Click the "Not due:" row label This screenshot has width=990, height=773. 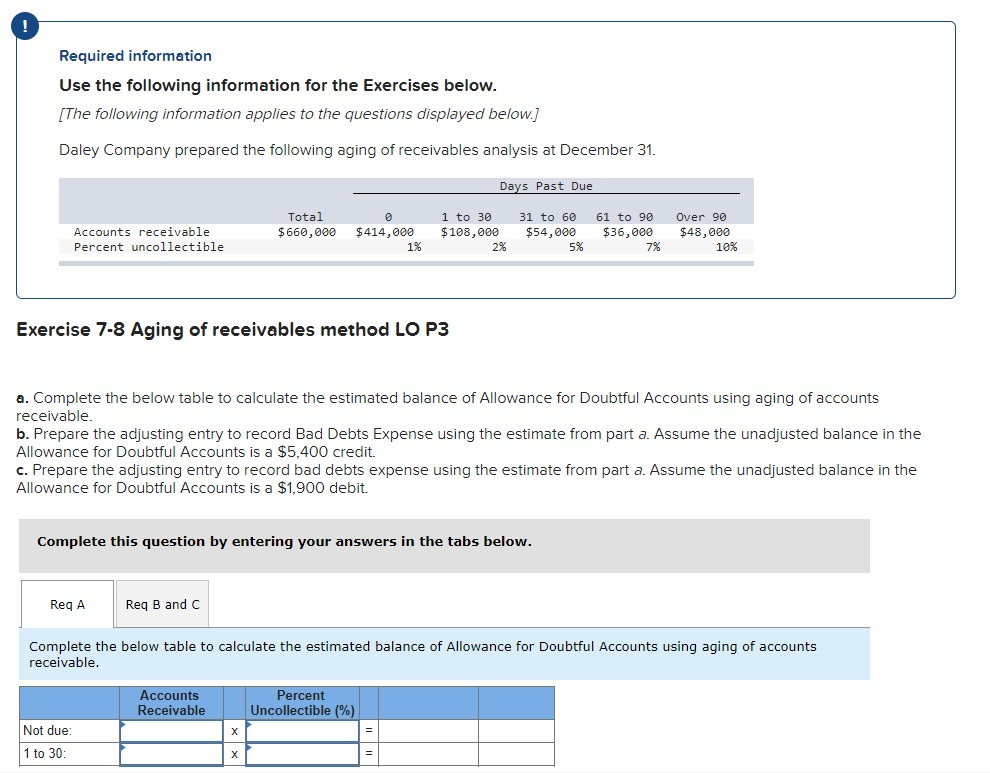point(47,731)
